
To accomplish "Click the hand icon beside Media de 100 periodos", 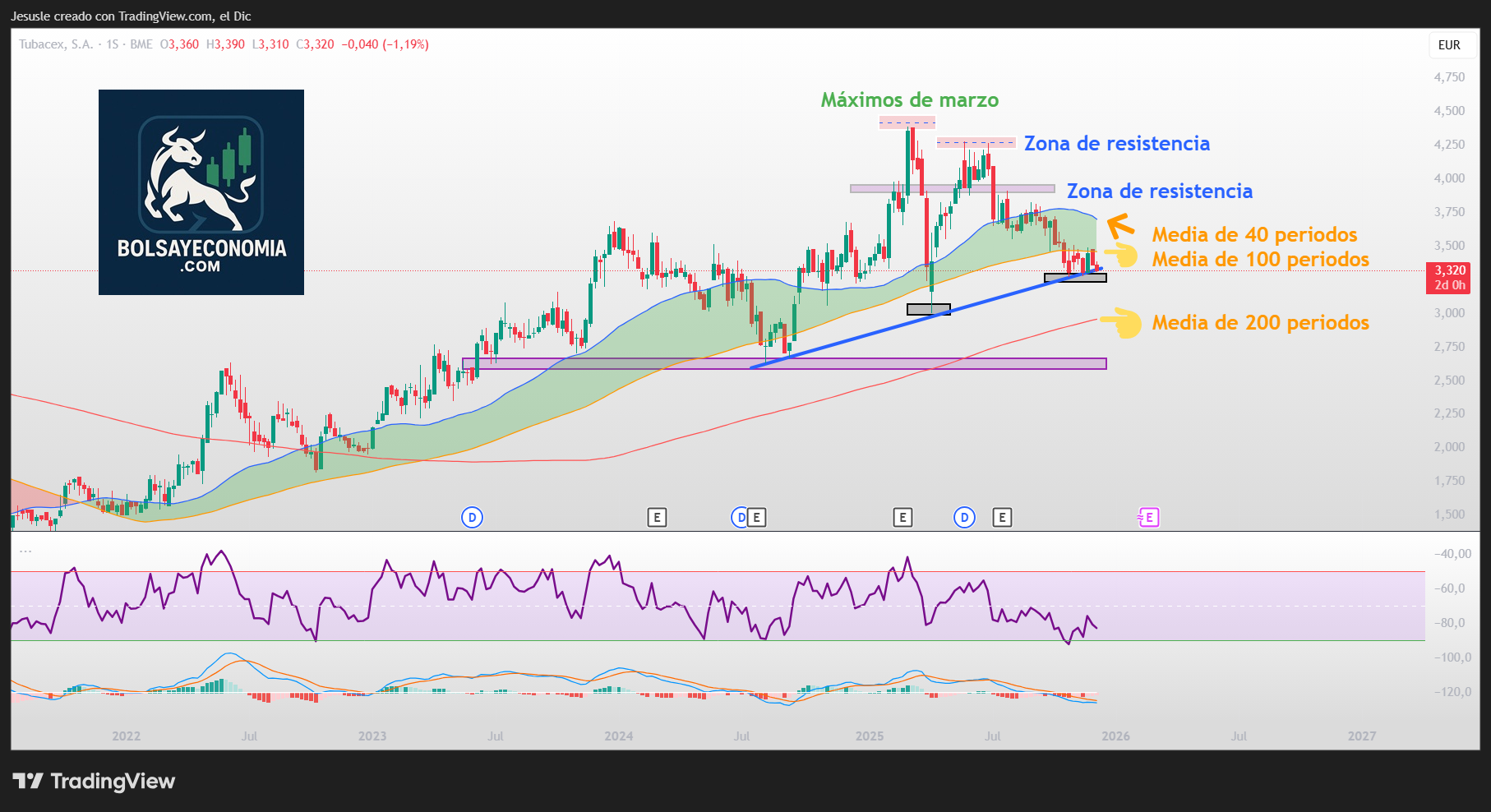I will 1122,256.
